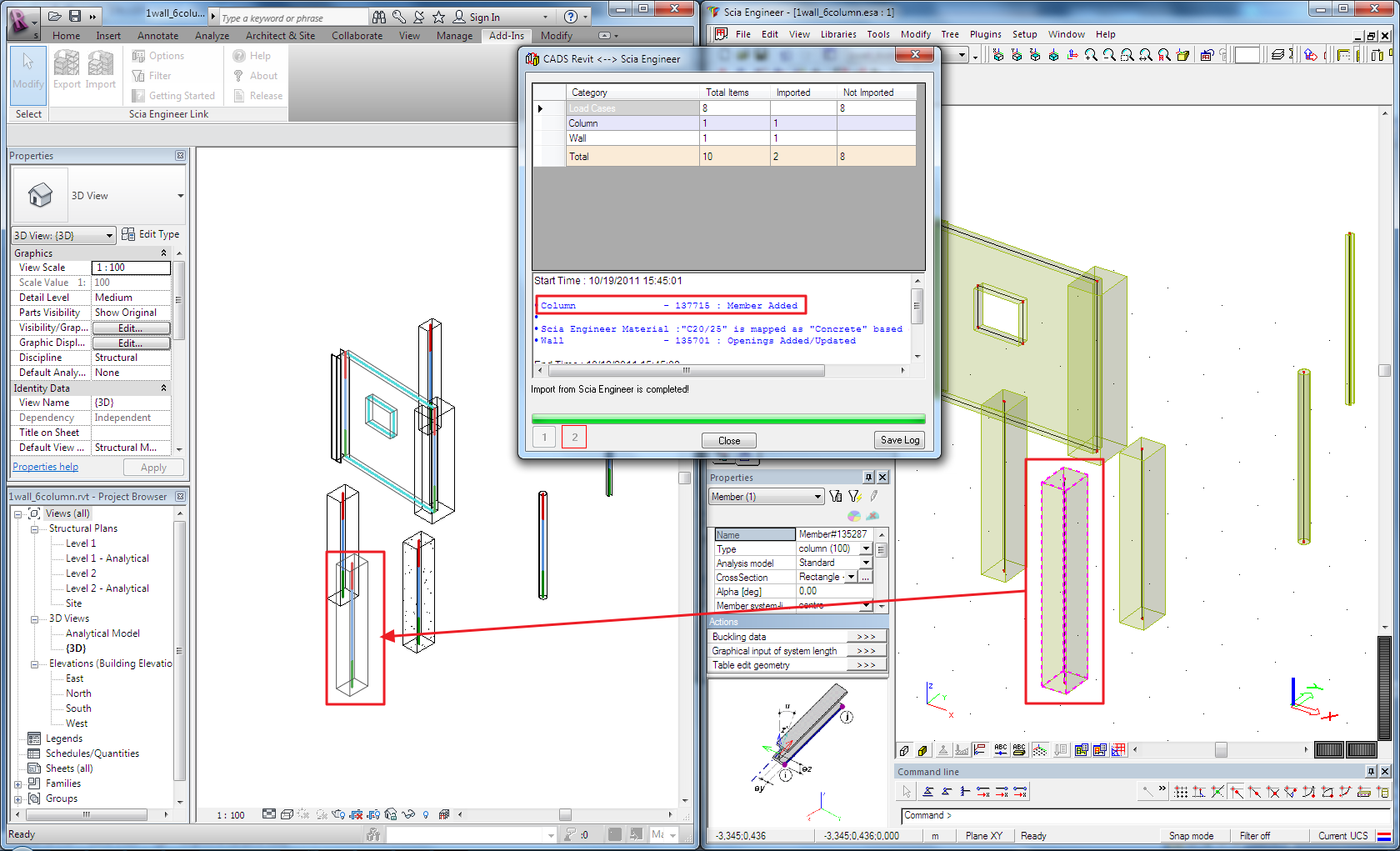Open the Type column (100) dropdown
1400x851 pixels.
(866, 549)
